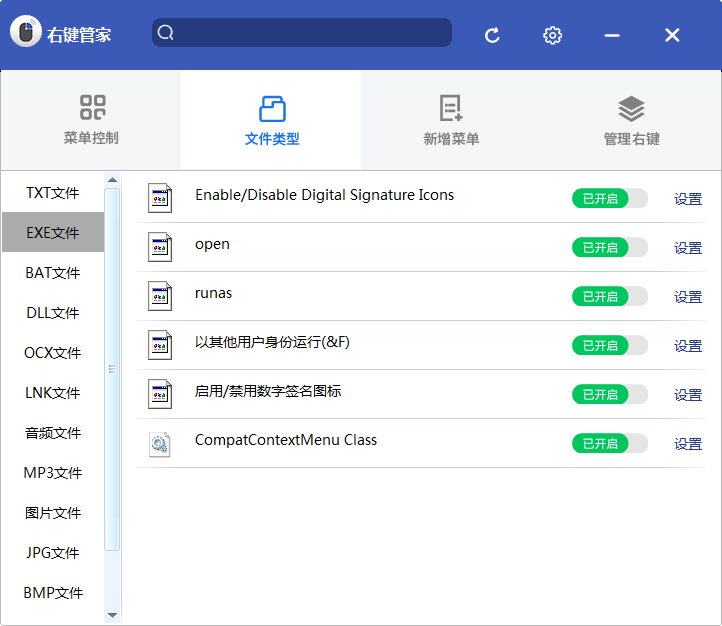Open 设置 for CompatContextMenu Class

click(x=688, y=444)
